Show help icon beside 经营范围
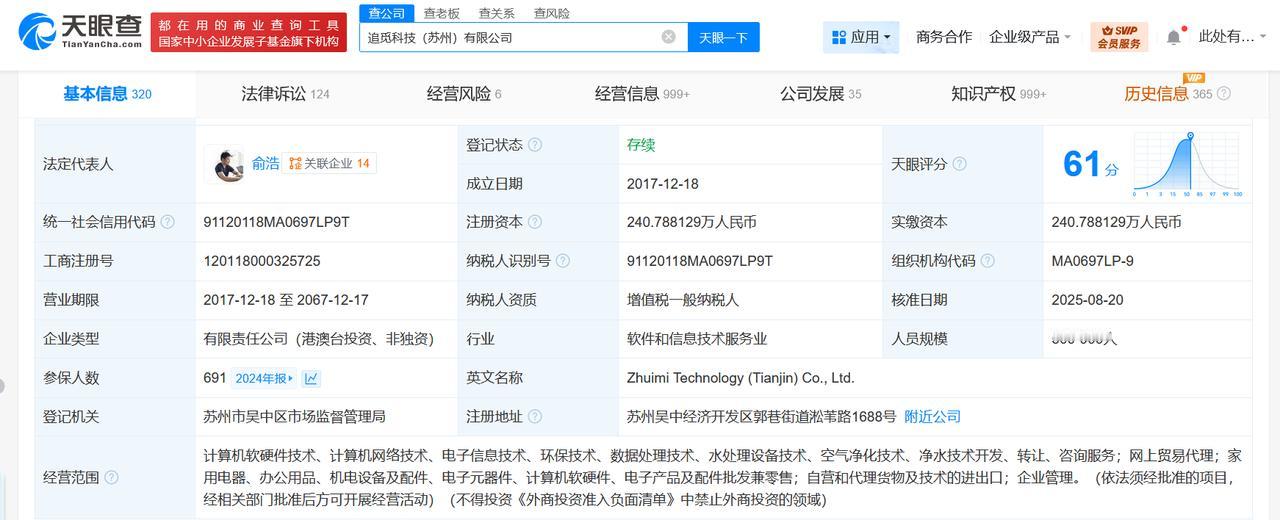The width and height of the screenshot is (1280, 520). [112, 478]
